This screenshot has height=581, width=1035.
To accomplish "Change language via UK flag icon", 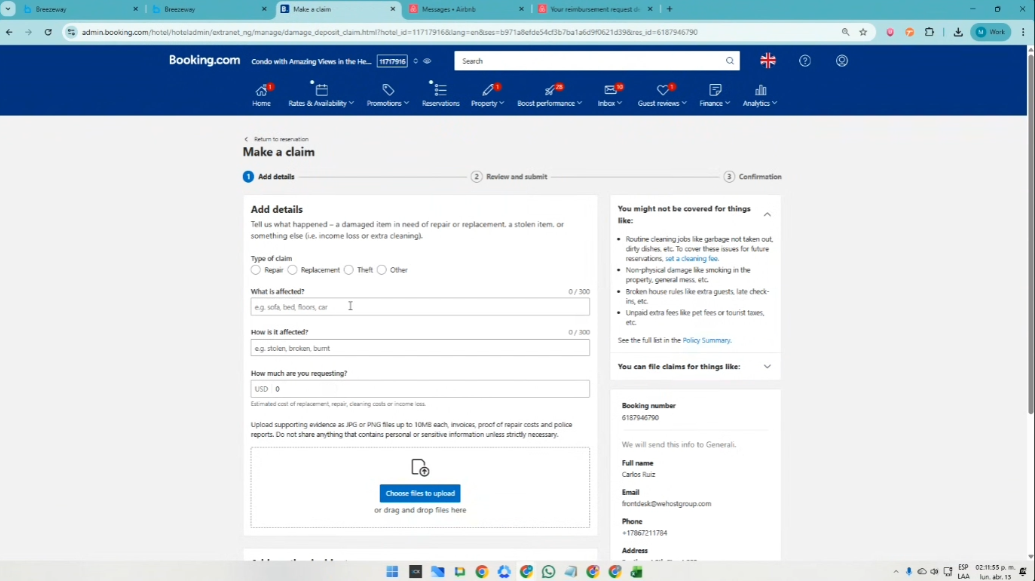I will click(x=768, y=61).
